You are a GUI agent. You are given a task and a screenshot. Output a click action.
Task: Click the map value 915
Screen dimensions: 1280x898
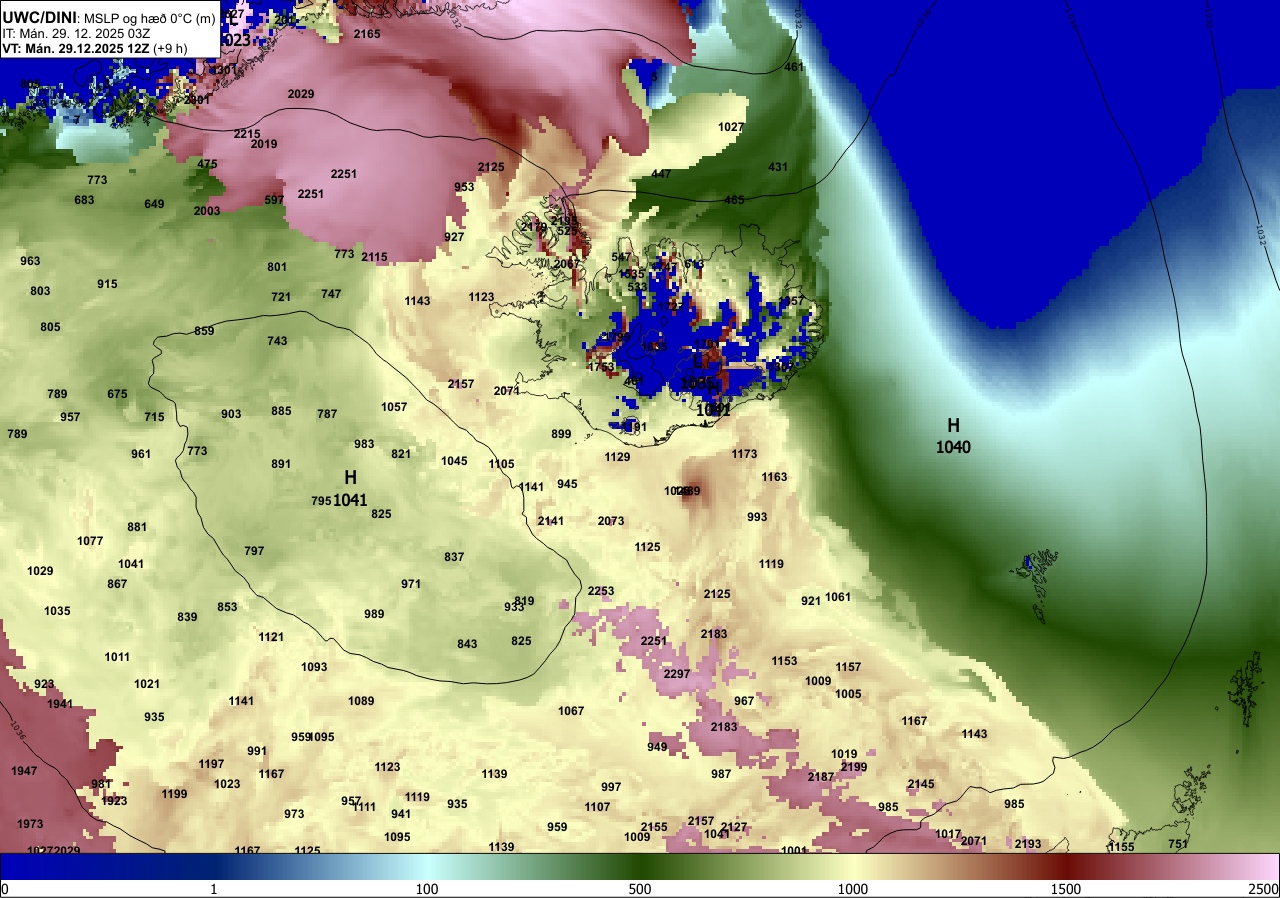click(x=107, y=284)
